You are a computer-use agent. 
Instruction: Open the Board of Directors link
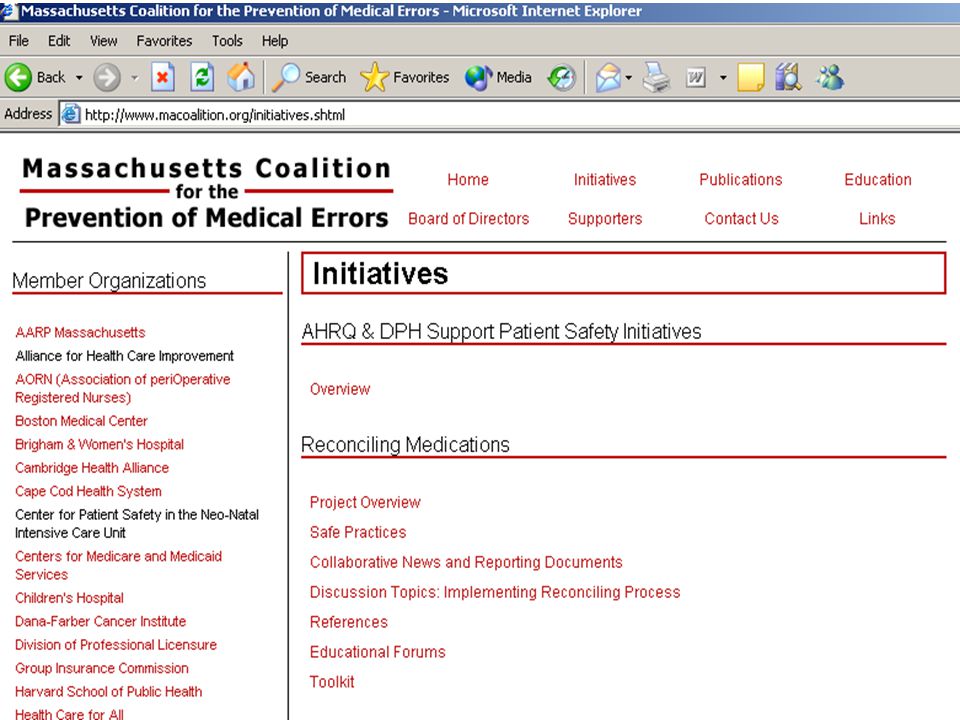coord(468,219)
